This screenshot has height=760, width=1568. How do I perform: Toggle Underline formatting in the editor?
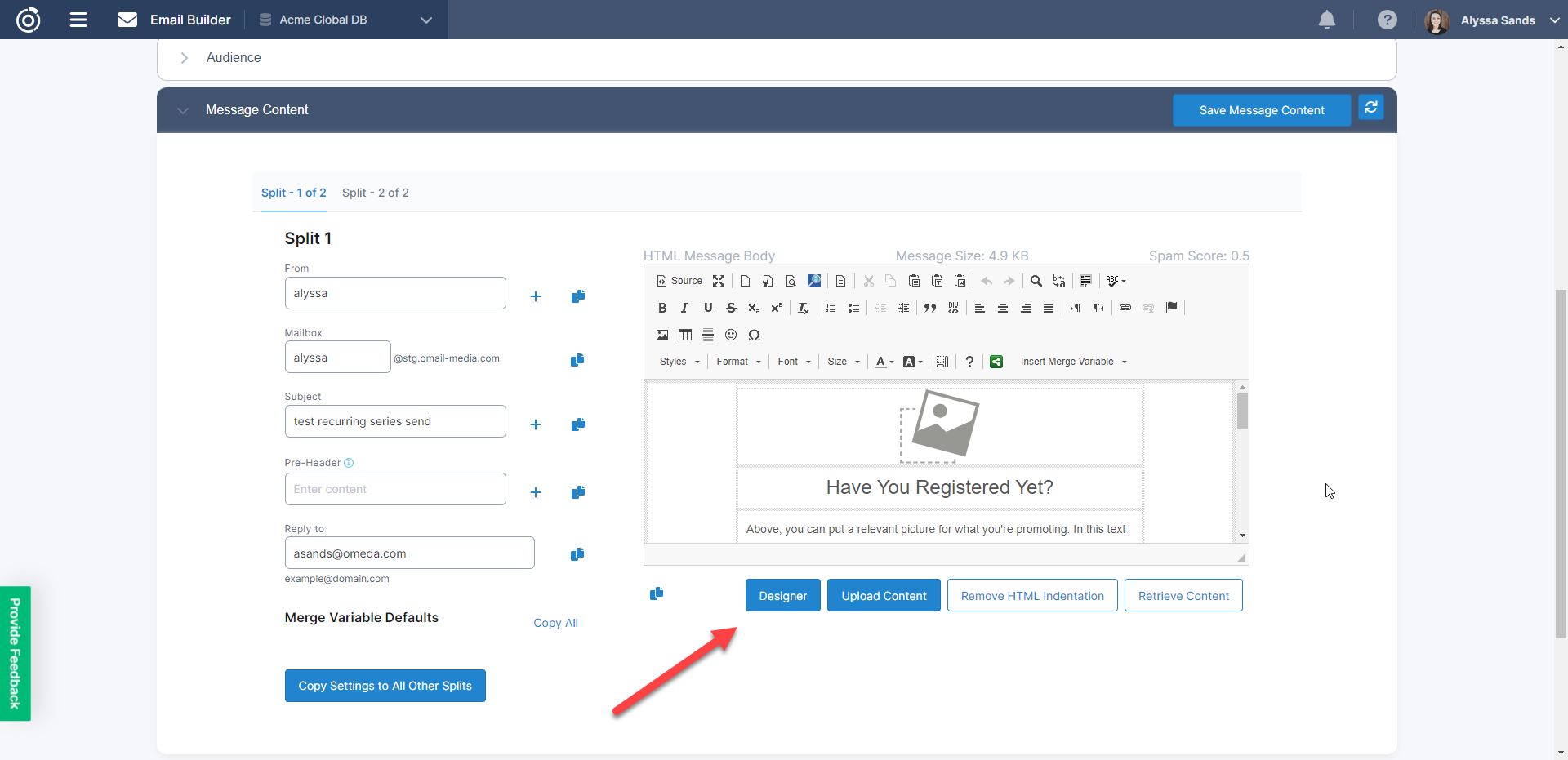tap(708, 308)
